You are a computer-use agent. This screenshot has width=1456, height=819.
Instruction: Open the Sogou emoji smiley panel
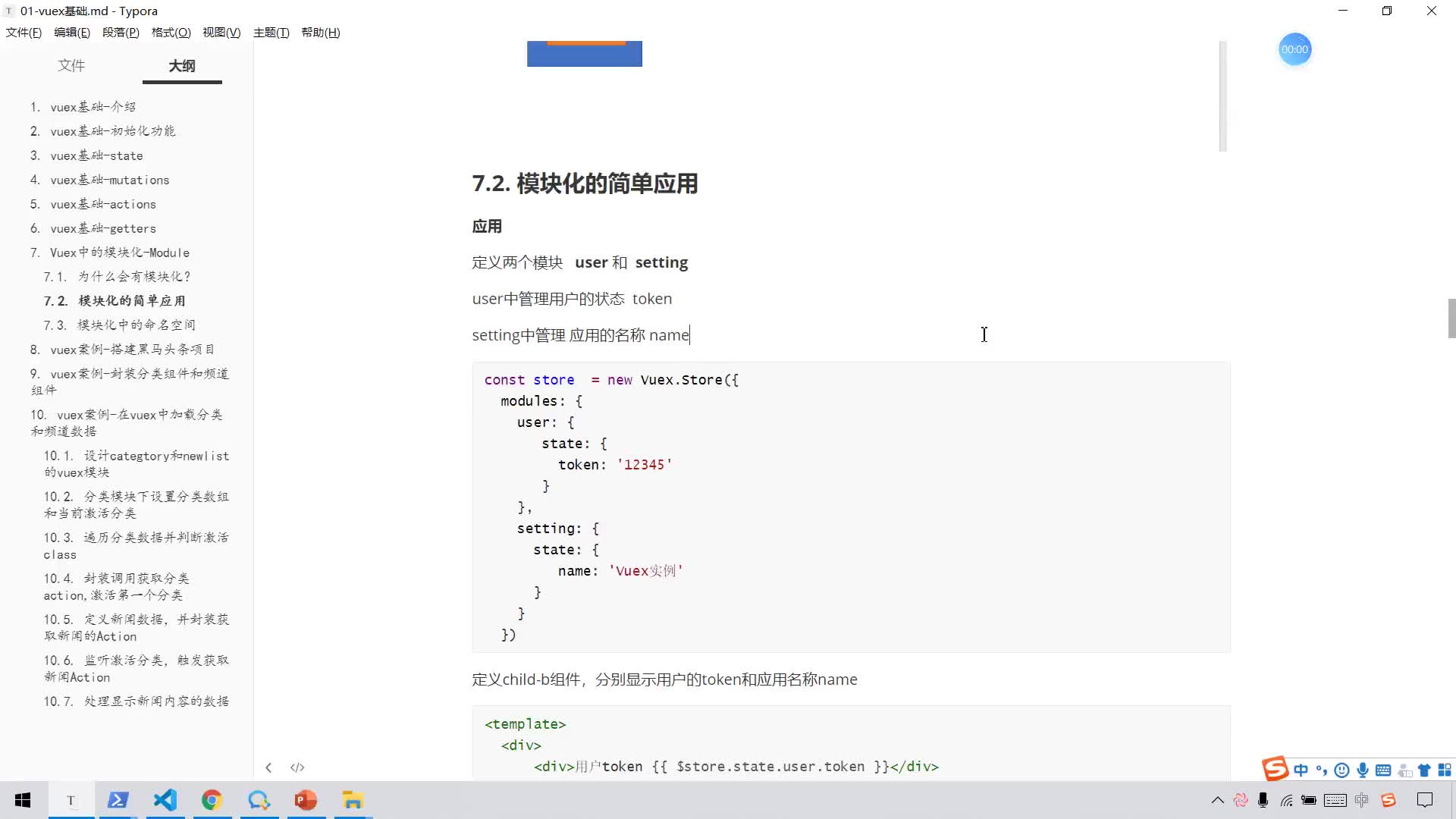point(1341,770)
